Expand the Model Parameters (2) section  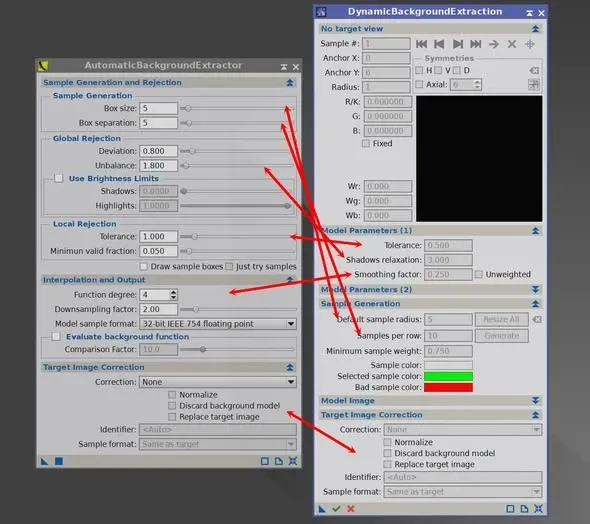pyautogui.click(x=535, y=289)
